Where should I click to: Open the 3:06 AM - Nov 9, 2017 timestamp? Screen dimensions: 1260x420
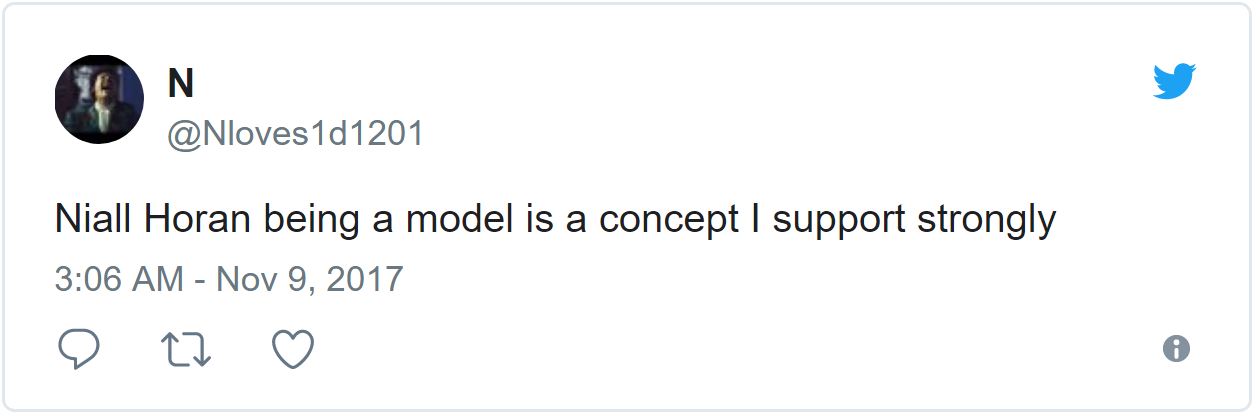point(229,278)
